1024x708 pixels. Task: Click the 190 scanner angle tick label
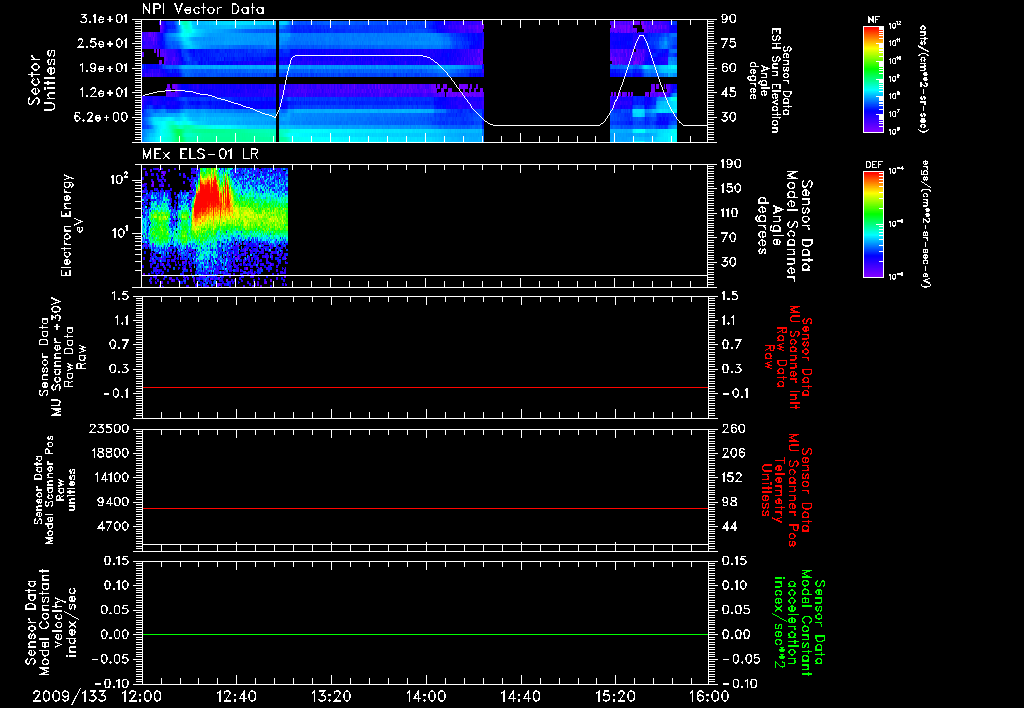[x=731, y=164]
